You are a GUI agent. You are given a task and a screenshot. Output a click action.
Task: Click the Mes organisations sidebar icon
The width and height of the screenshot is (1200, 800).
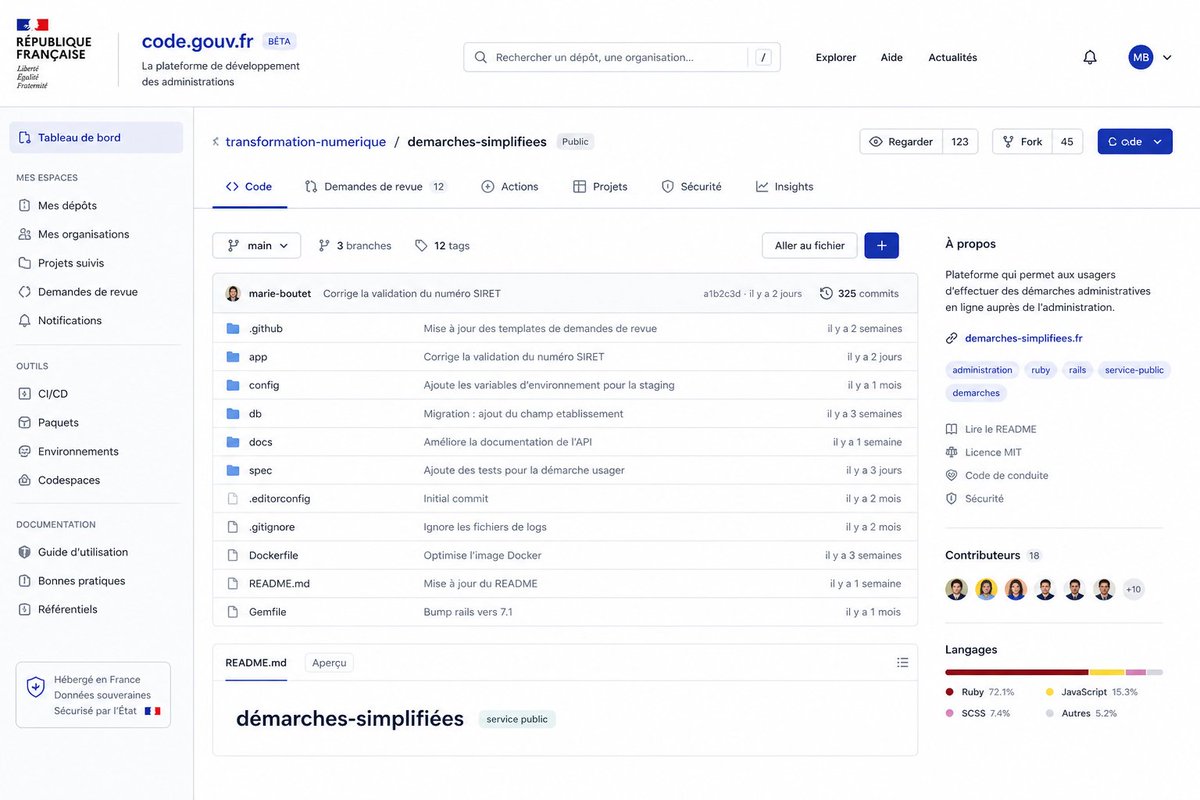pos(25,234)
